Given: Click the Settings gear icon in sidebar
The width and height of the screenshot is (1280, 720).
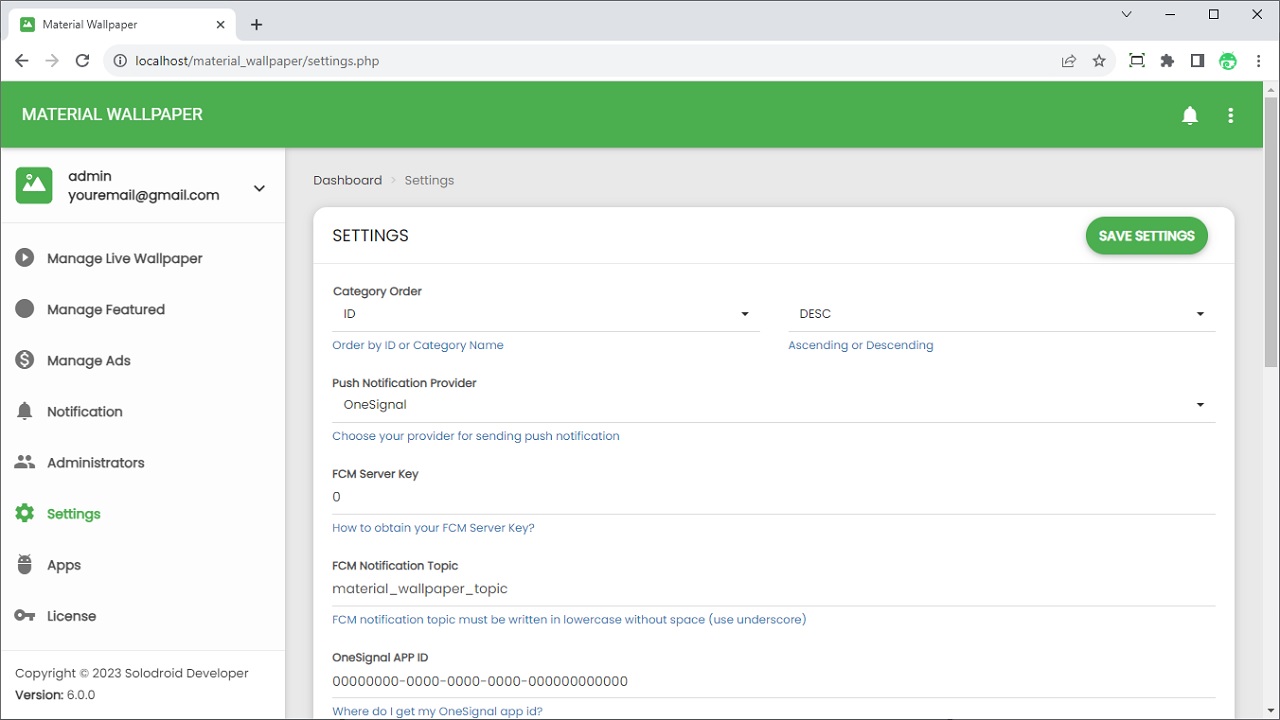Looking at the screenshot, I should pyautogui.click(x=25, y=514).
